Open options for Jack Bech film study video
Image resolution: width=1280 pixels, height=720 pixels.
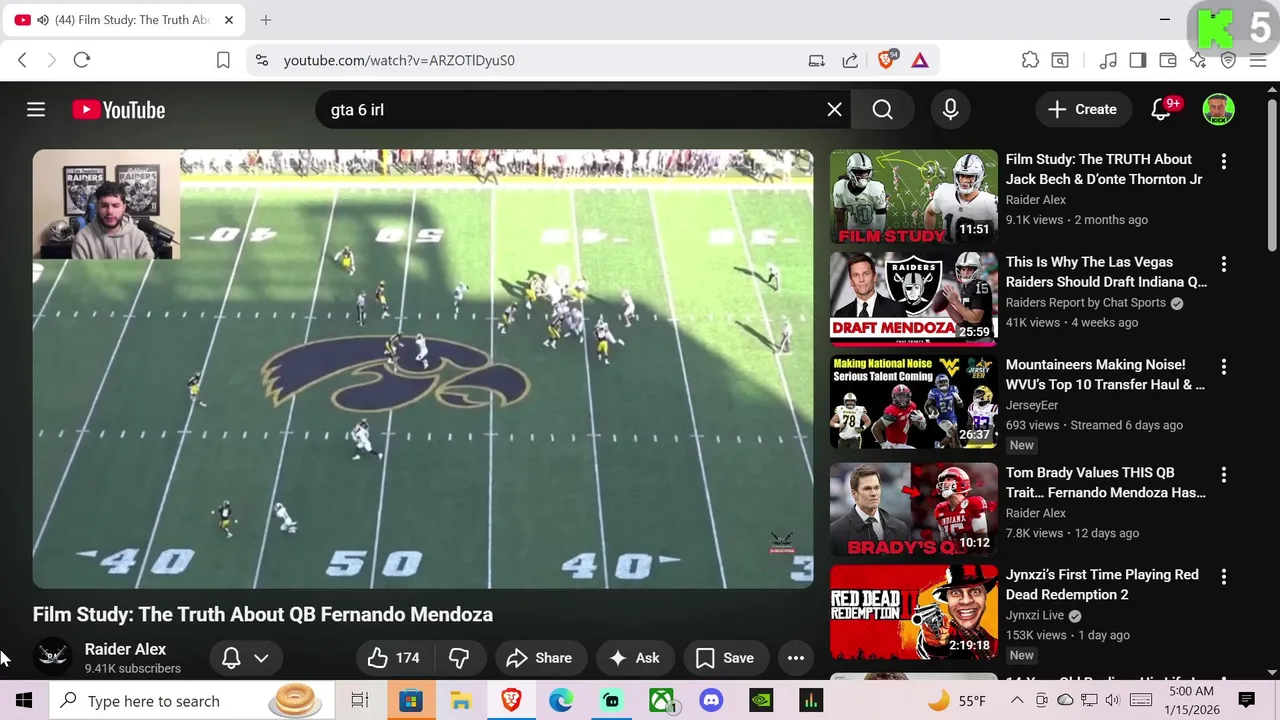(x=1223, y=161)
